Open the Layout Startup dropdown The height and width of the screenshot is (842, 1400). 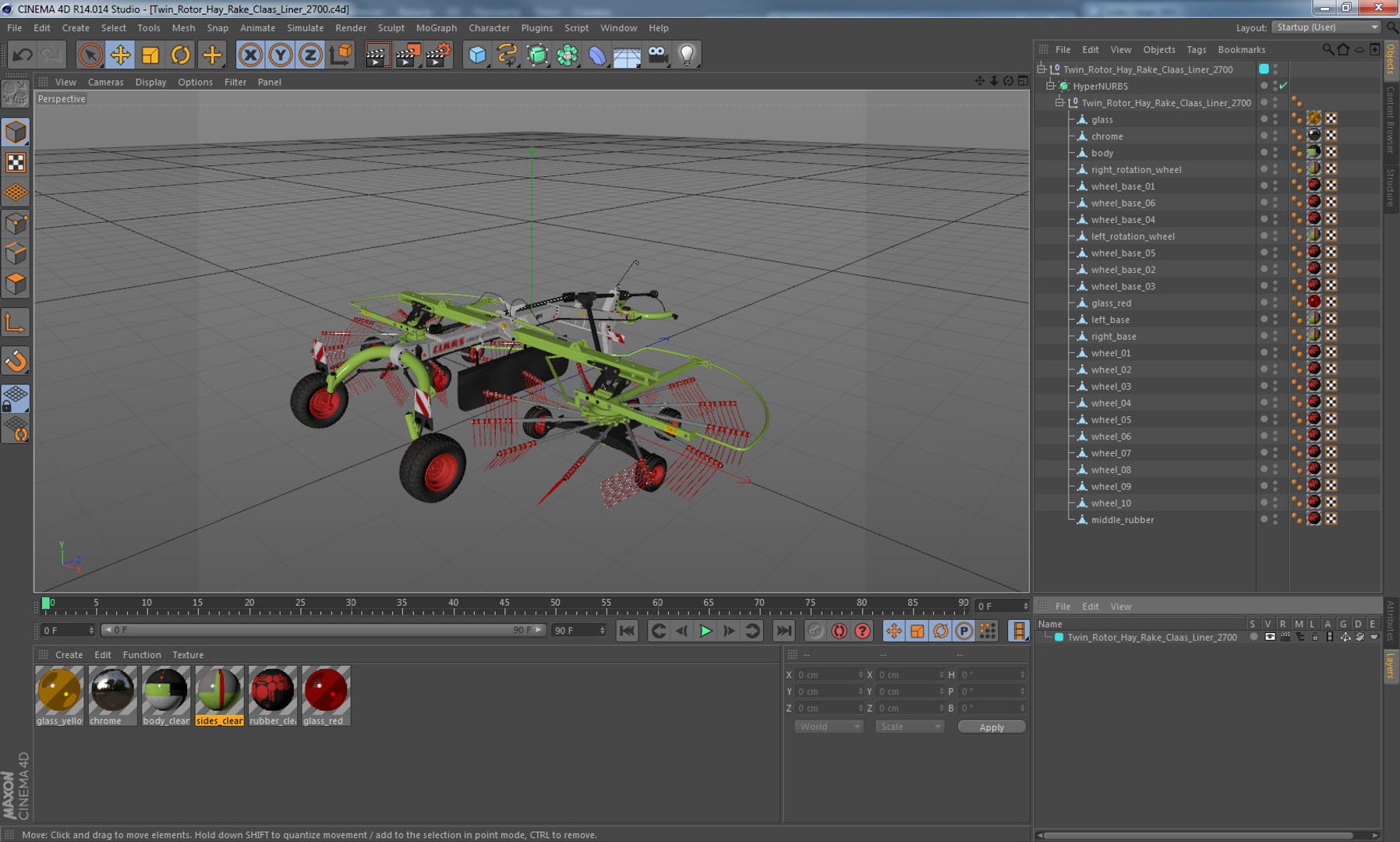coord(1327,27)
